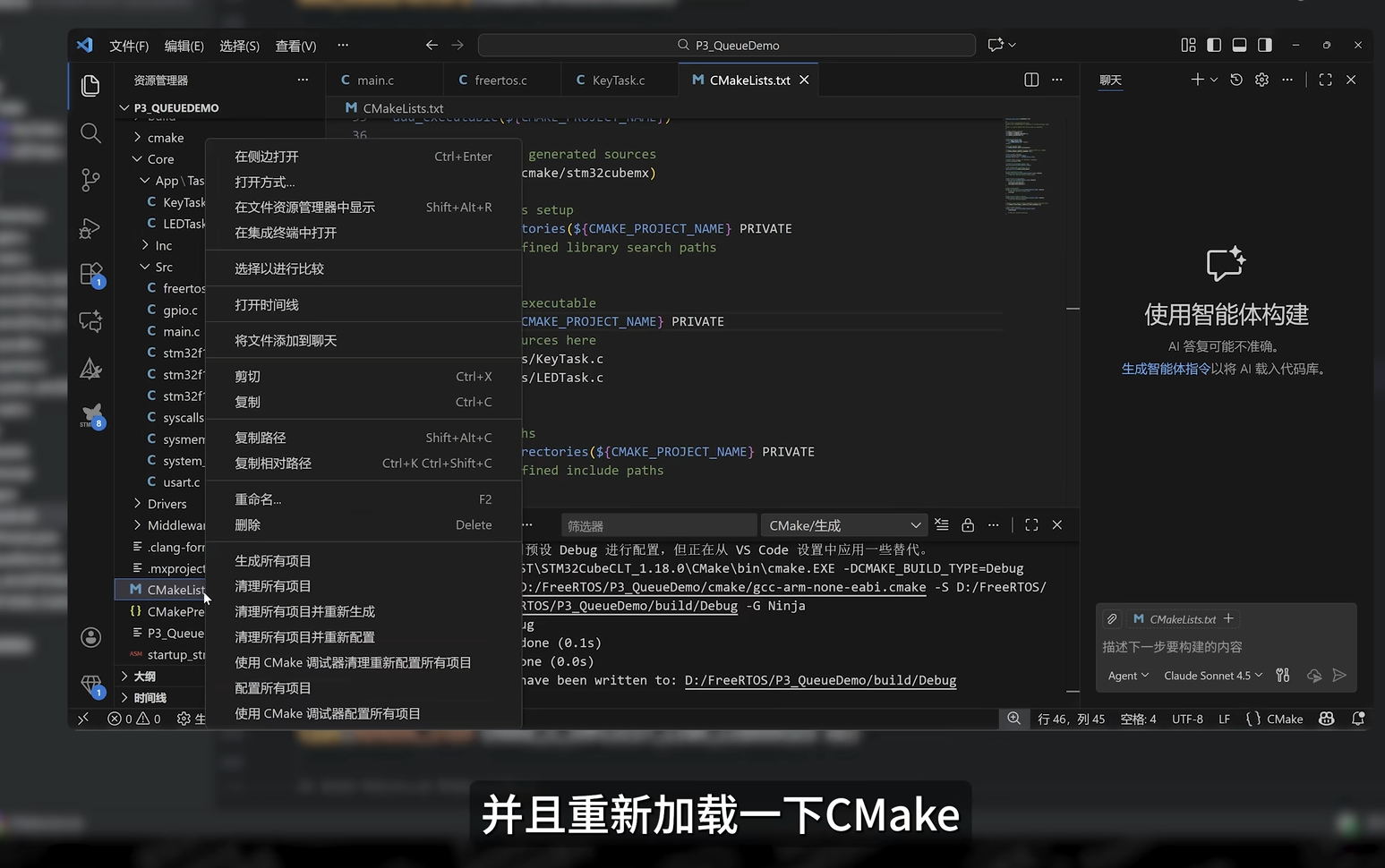This screenshot has width=1385, height=868.
Task: Maximize the bottom panel size
Action: click(1031, 525)
